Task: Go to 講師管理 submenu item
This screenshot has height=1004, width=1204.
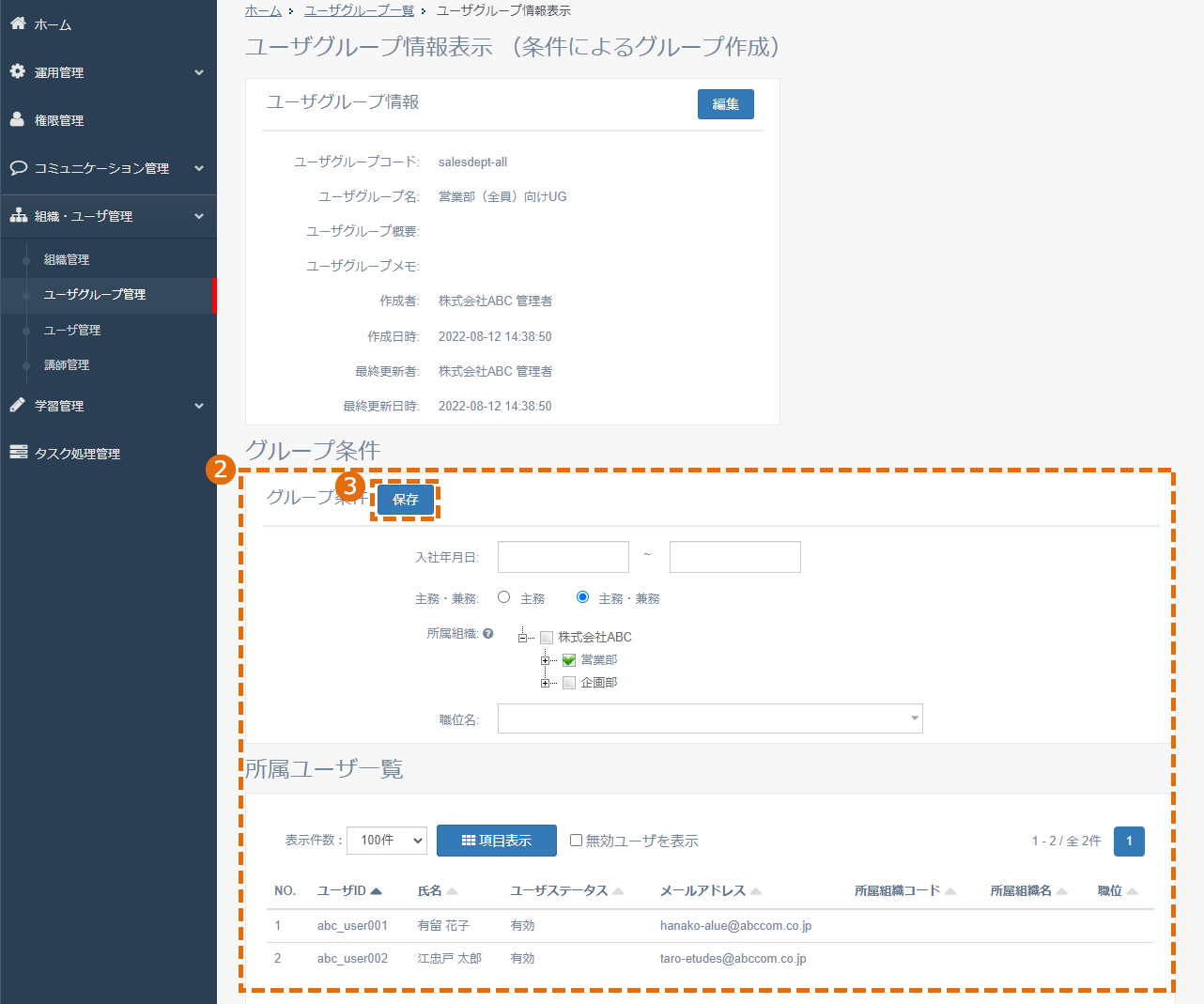Action: click(67, 365)
